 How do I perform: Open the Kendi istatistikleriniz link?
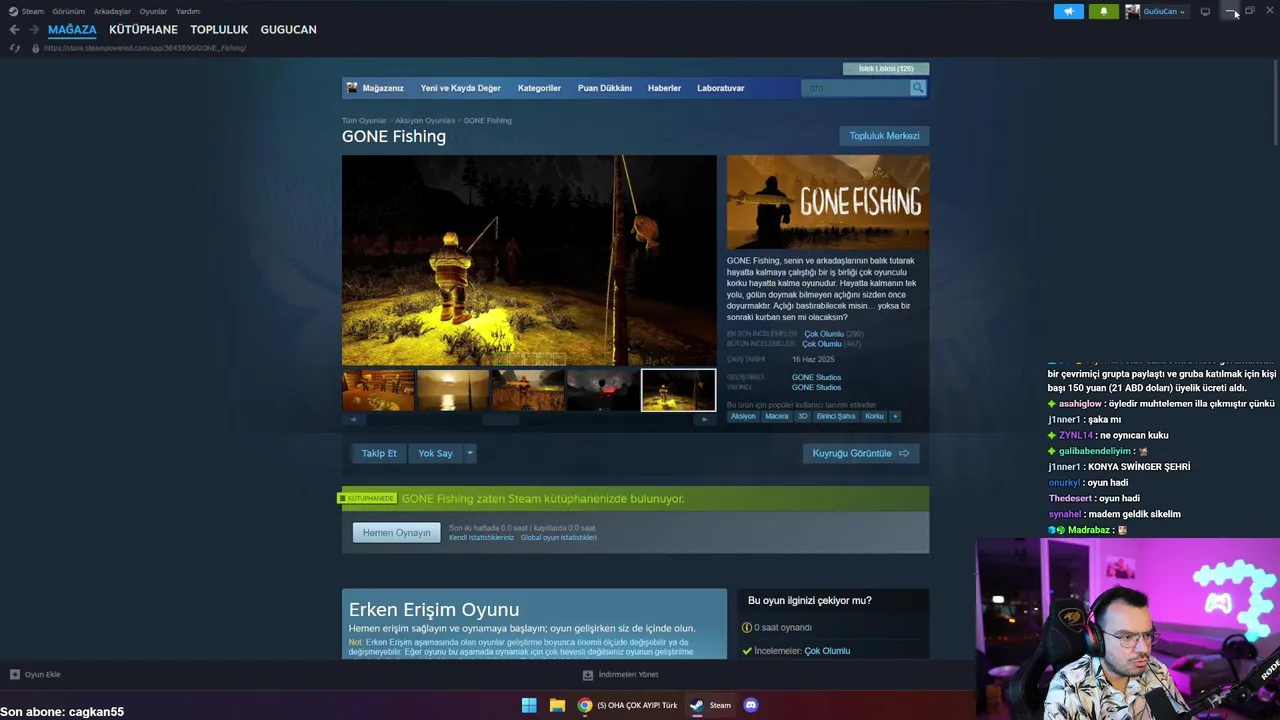481,538
